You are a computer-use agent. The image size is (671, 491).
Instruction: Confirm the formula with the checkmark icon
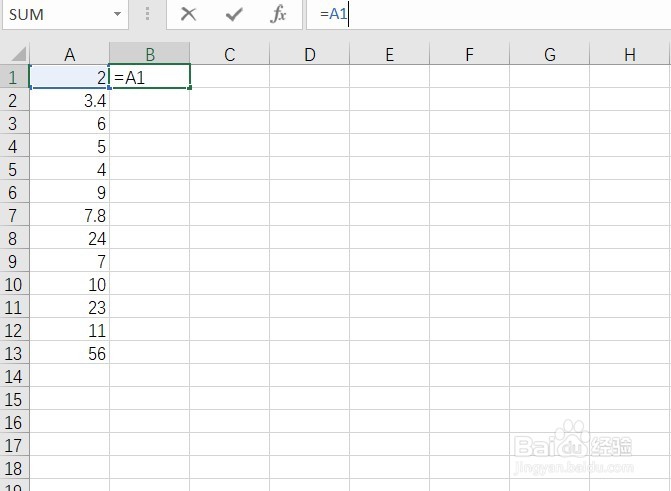click(234, 15)
